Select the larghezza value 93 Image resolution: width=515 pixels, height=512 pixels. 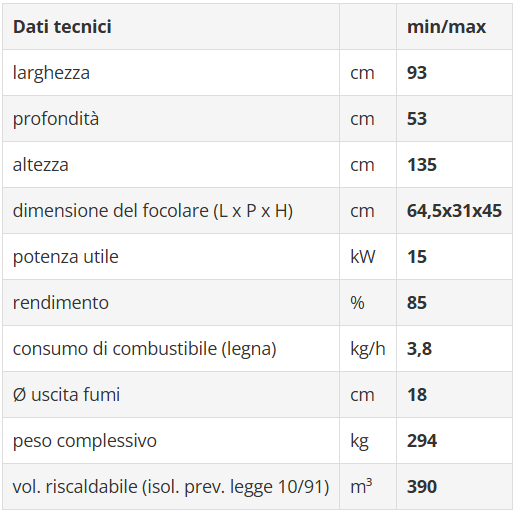[417, 73]
